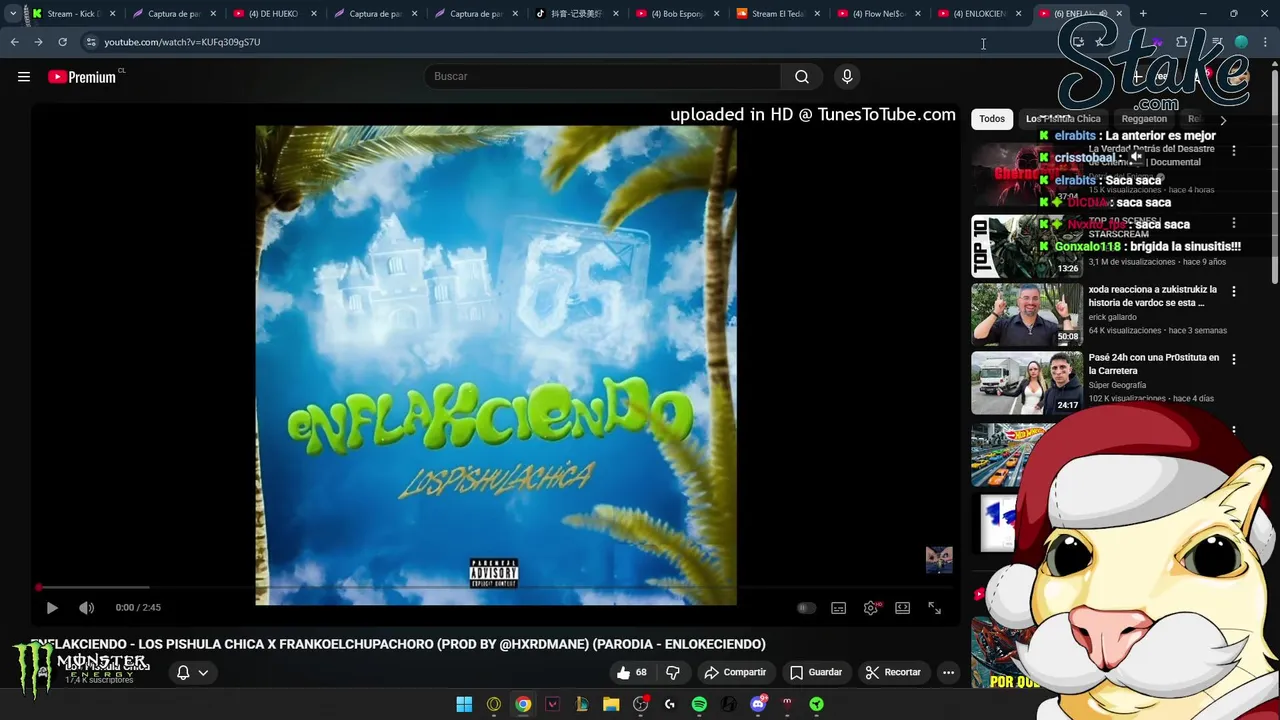
Task: Open options menu for xoda reacciona video
Action: tap(1233, 291)
